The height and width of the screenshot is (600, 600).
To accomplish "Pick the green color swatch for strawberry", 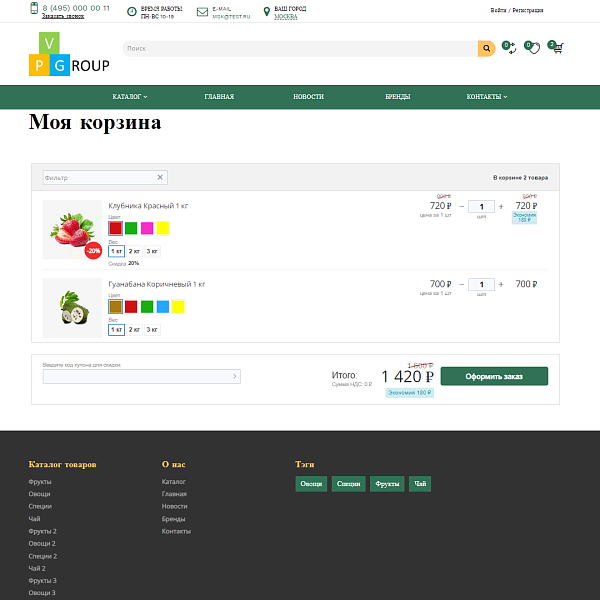I will pos(131,228).
